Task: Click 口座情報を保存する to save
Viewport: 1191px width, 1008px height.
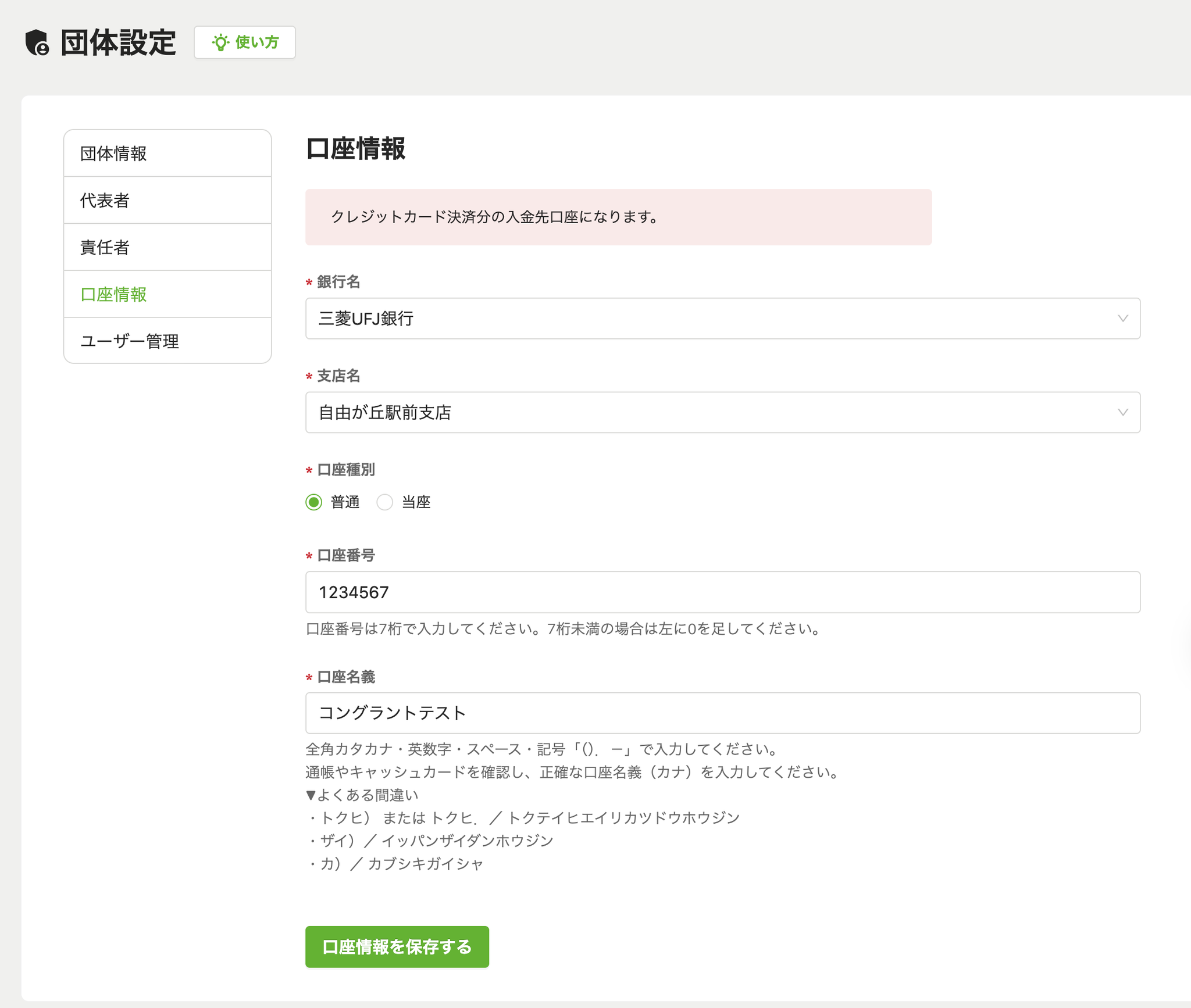Action: click(397, 947)
